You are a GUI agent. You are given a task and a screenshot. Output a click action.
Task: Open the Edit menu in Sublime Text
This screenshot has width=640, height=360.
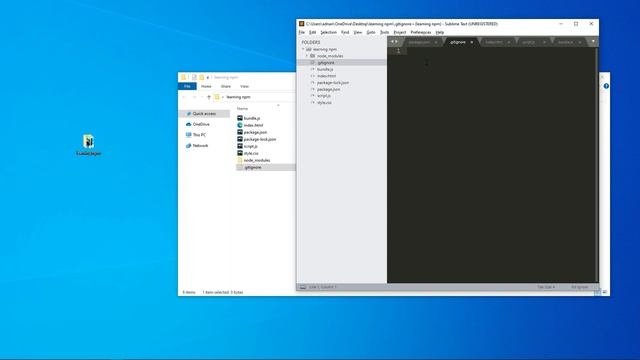coord(312,32)
